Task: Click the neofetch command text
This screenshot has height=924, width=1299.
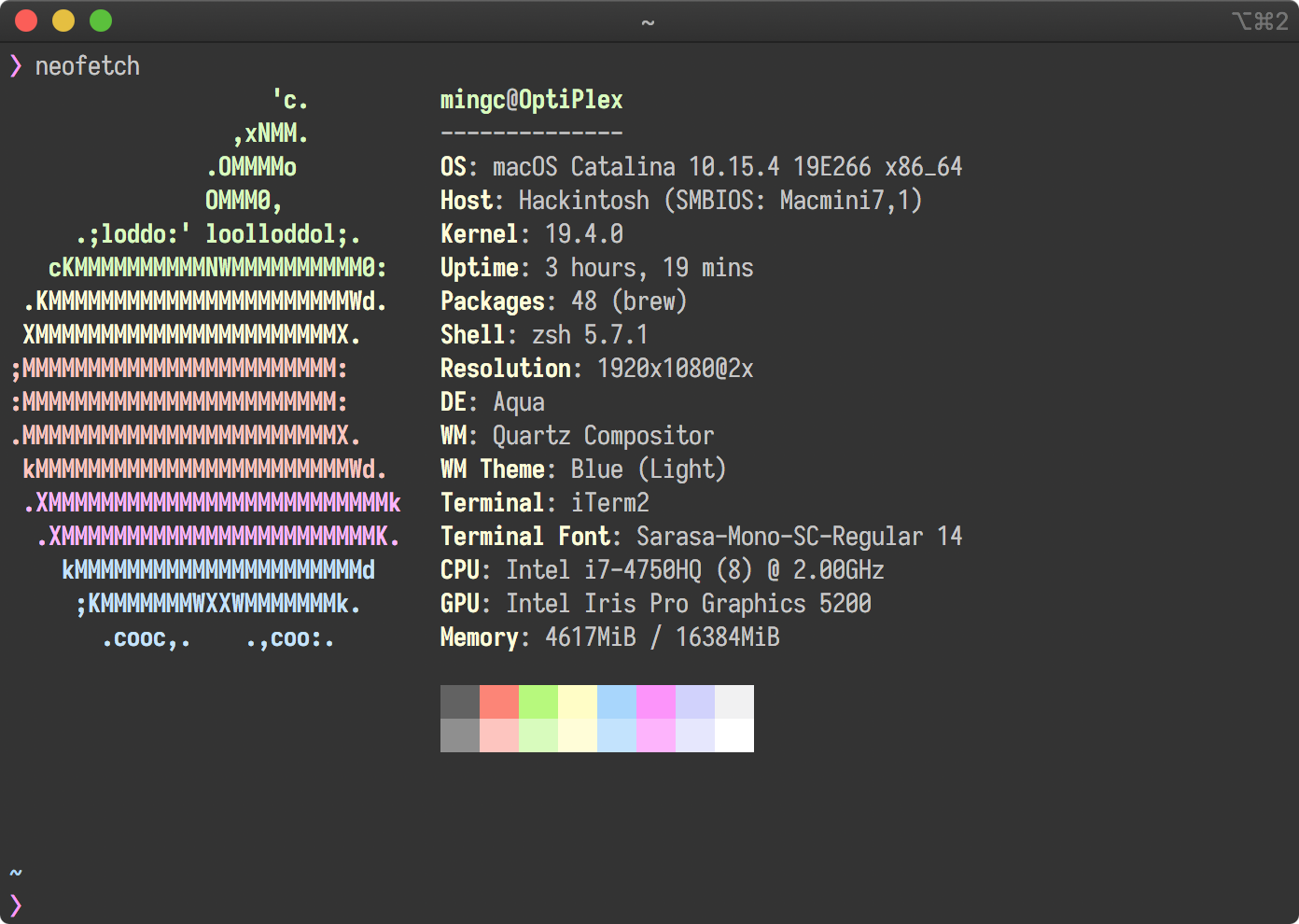Action: [x=88, y=66]
